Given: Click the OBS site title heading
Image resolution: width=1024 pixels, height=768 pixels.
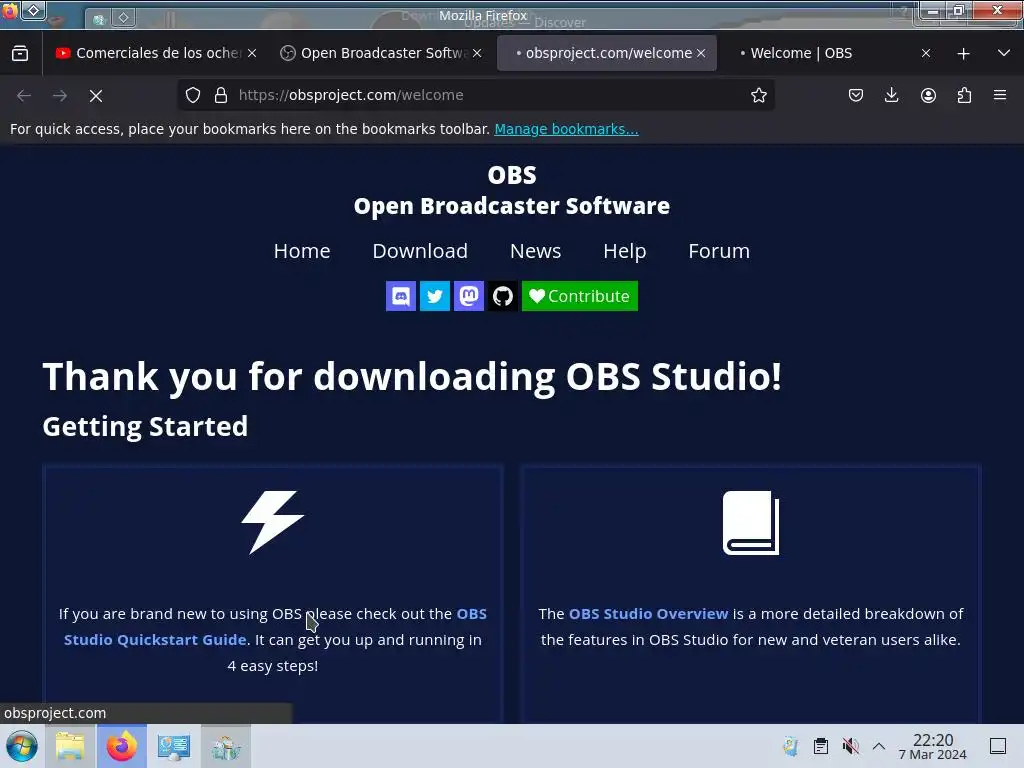Looking at the screenshot, I should (x=512, y=175).
